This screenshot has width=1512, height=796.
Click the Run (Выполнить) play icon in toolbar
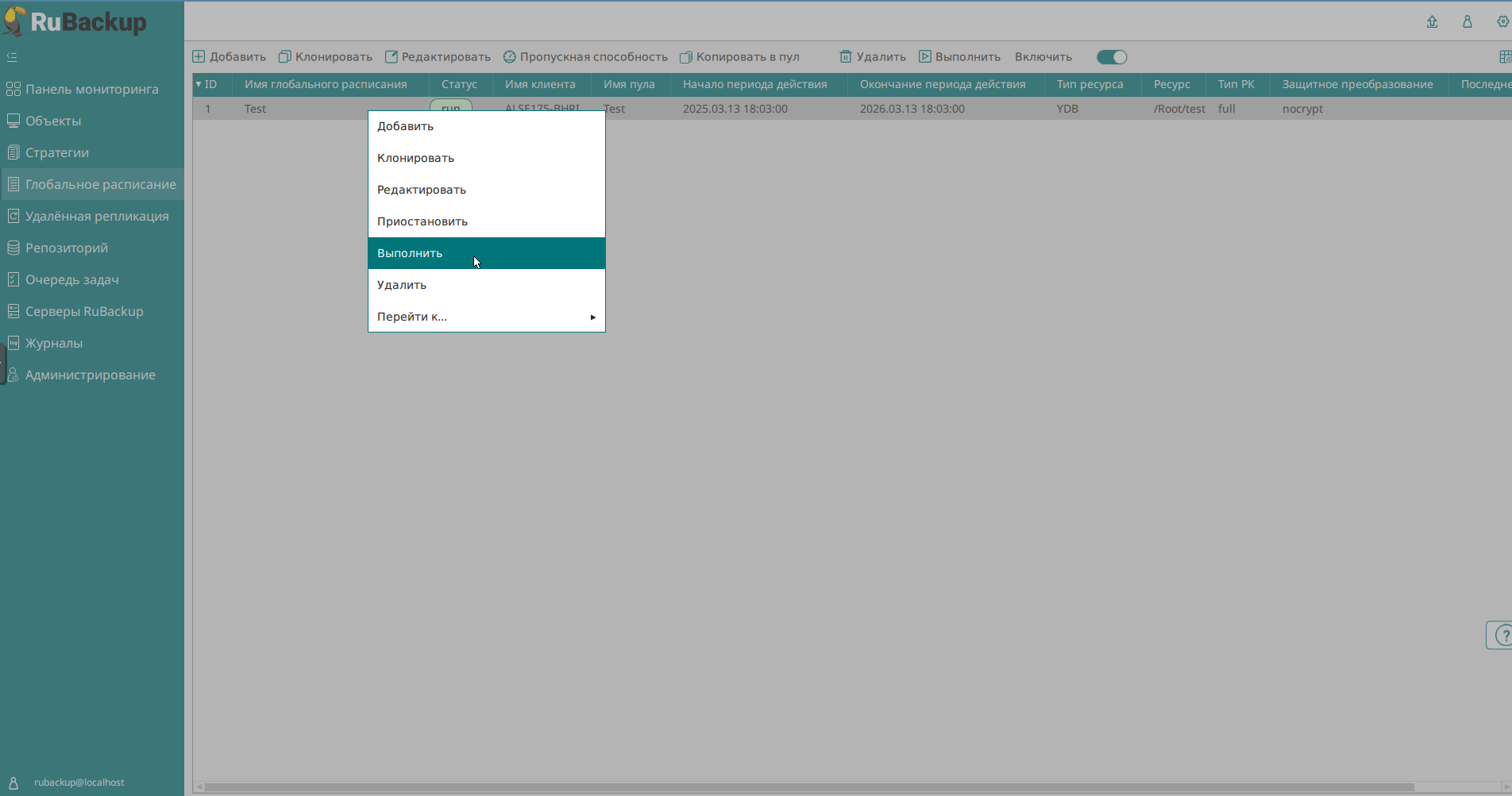[x=925, y=57]
